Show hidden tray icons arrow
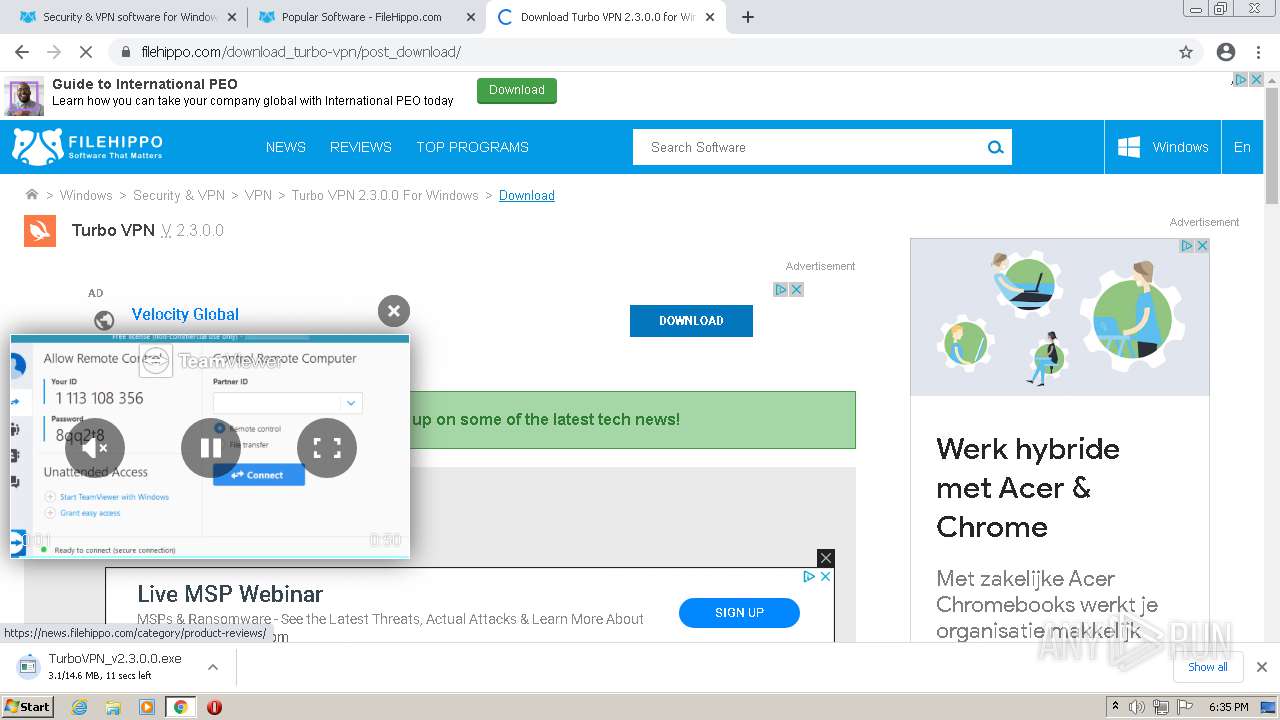Image resolution: width=1280 pixels, height=720 pixels. click(x=1115, y=707)
